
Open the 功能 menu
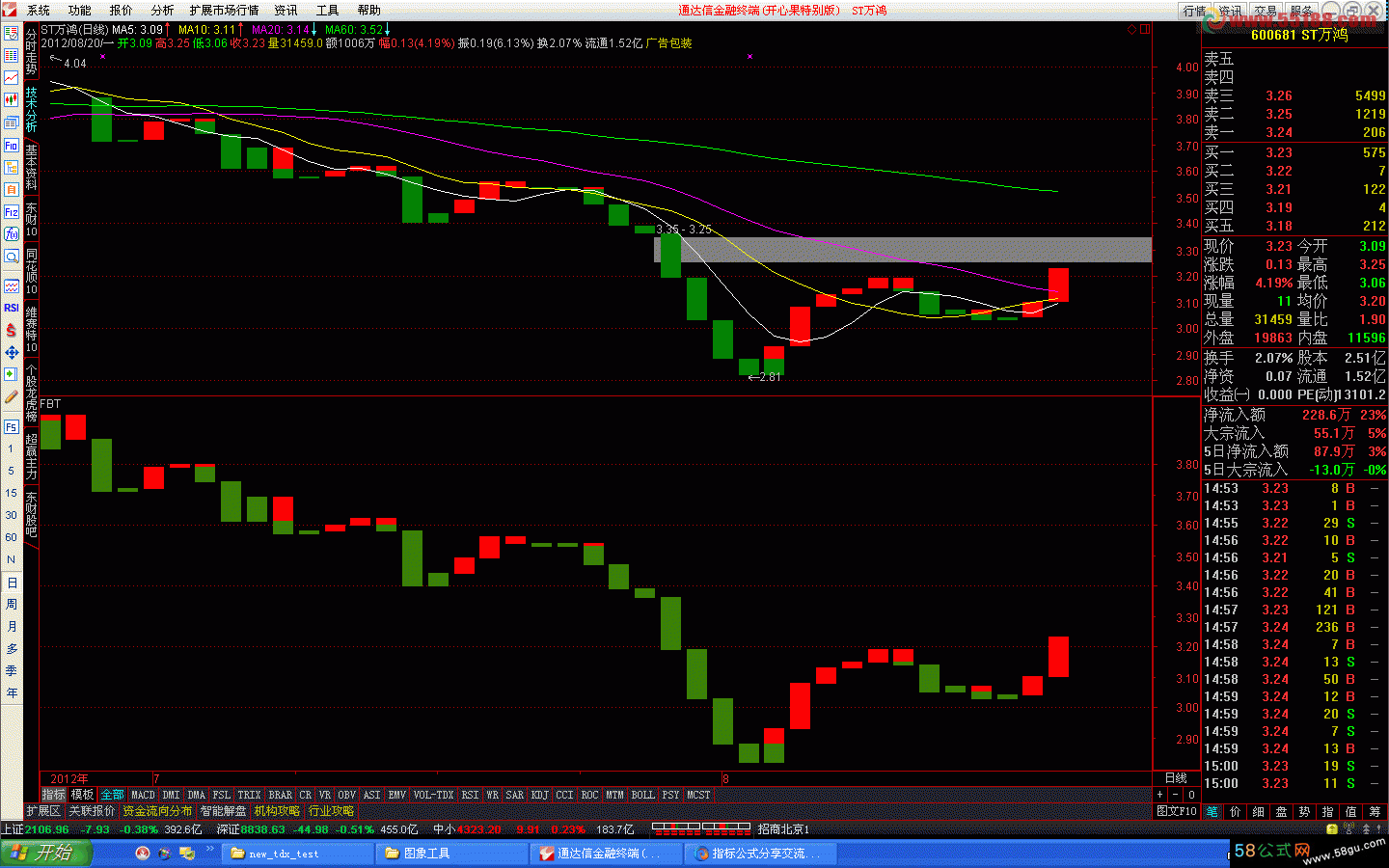[79, 11]
